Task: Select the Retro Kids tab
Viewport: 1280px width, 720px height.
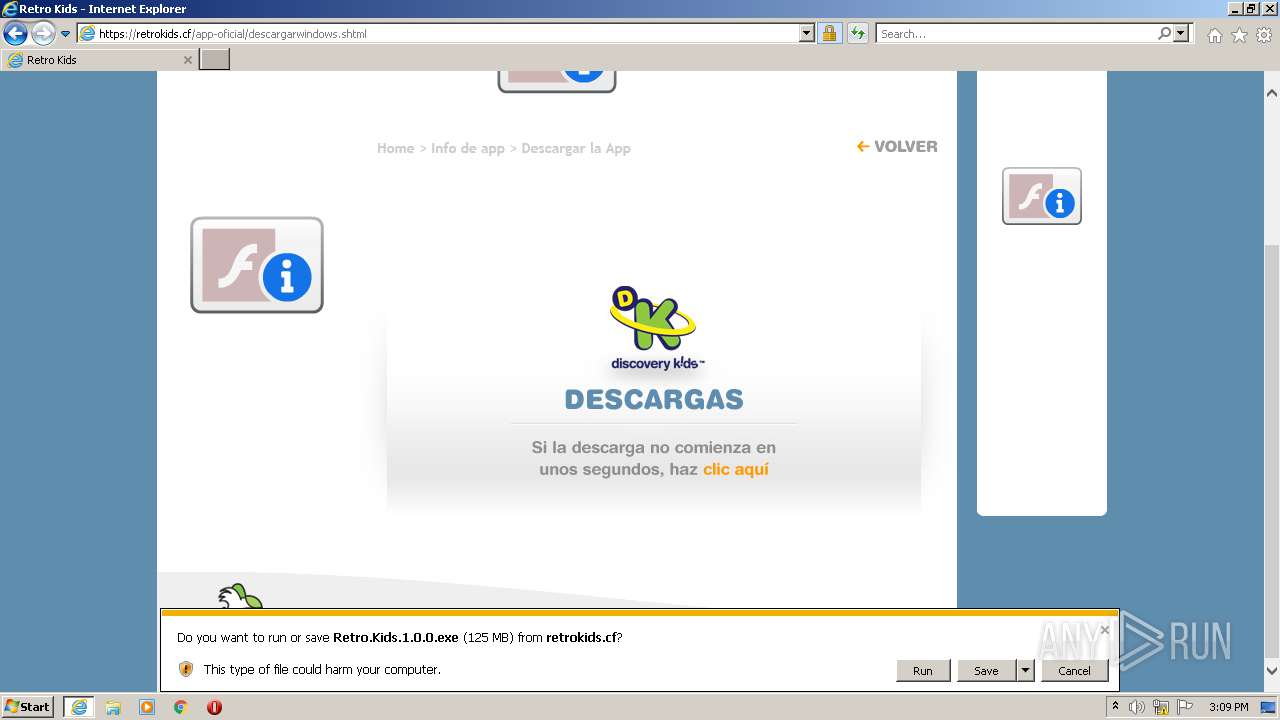Action: (100, 60)
